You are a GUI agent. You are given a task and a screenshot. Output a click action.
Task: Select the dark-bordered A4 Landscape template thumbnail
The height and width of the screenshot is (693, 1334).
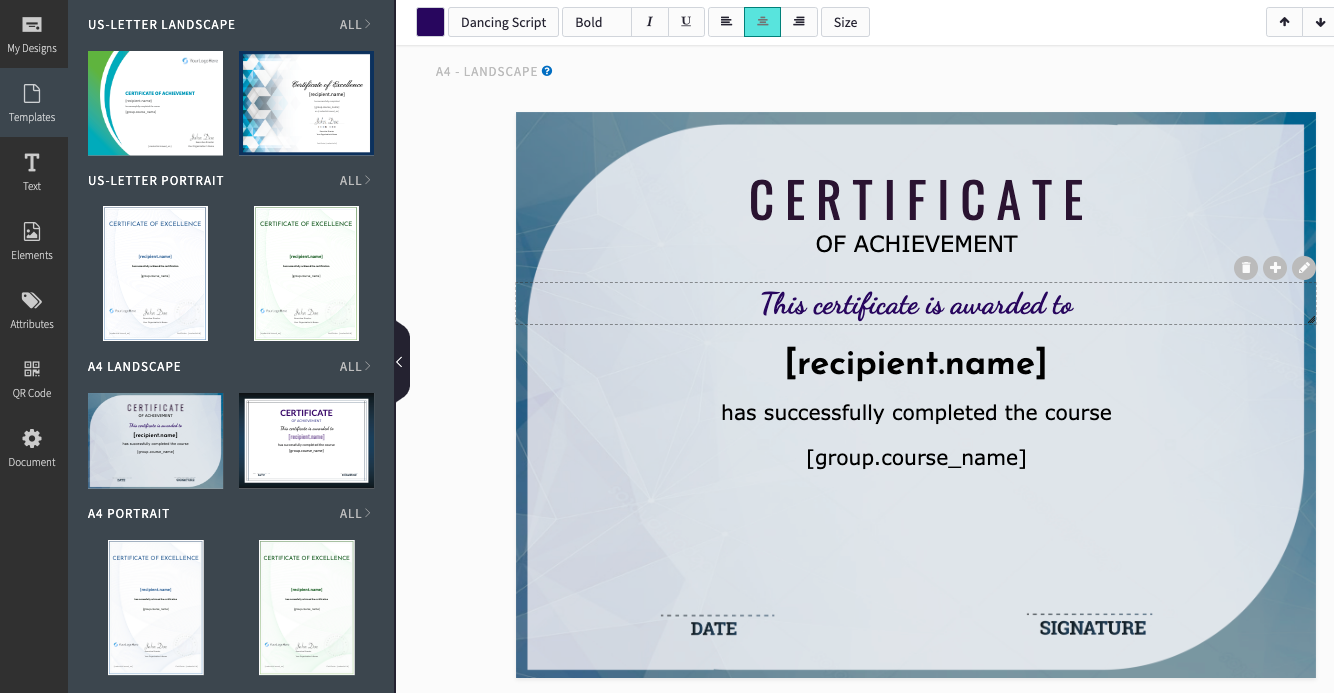[x=306, y=440]
